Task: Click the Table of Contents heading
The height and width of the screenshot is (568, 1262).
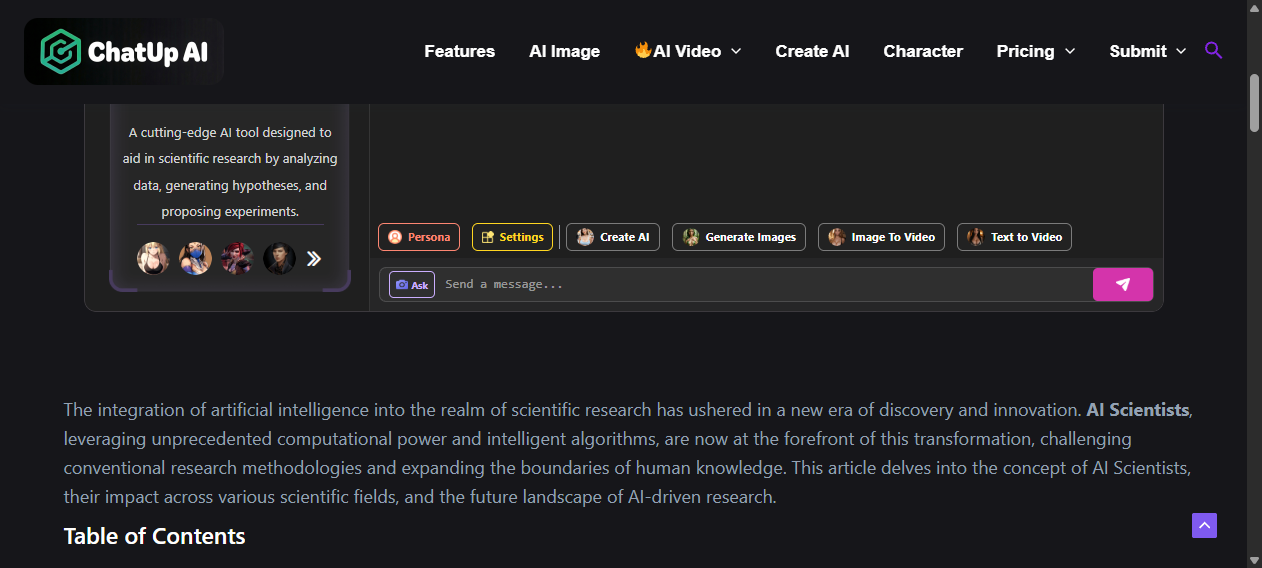Action: 155,536
